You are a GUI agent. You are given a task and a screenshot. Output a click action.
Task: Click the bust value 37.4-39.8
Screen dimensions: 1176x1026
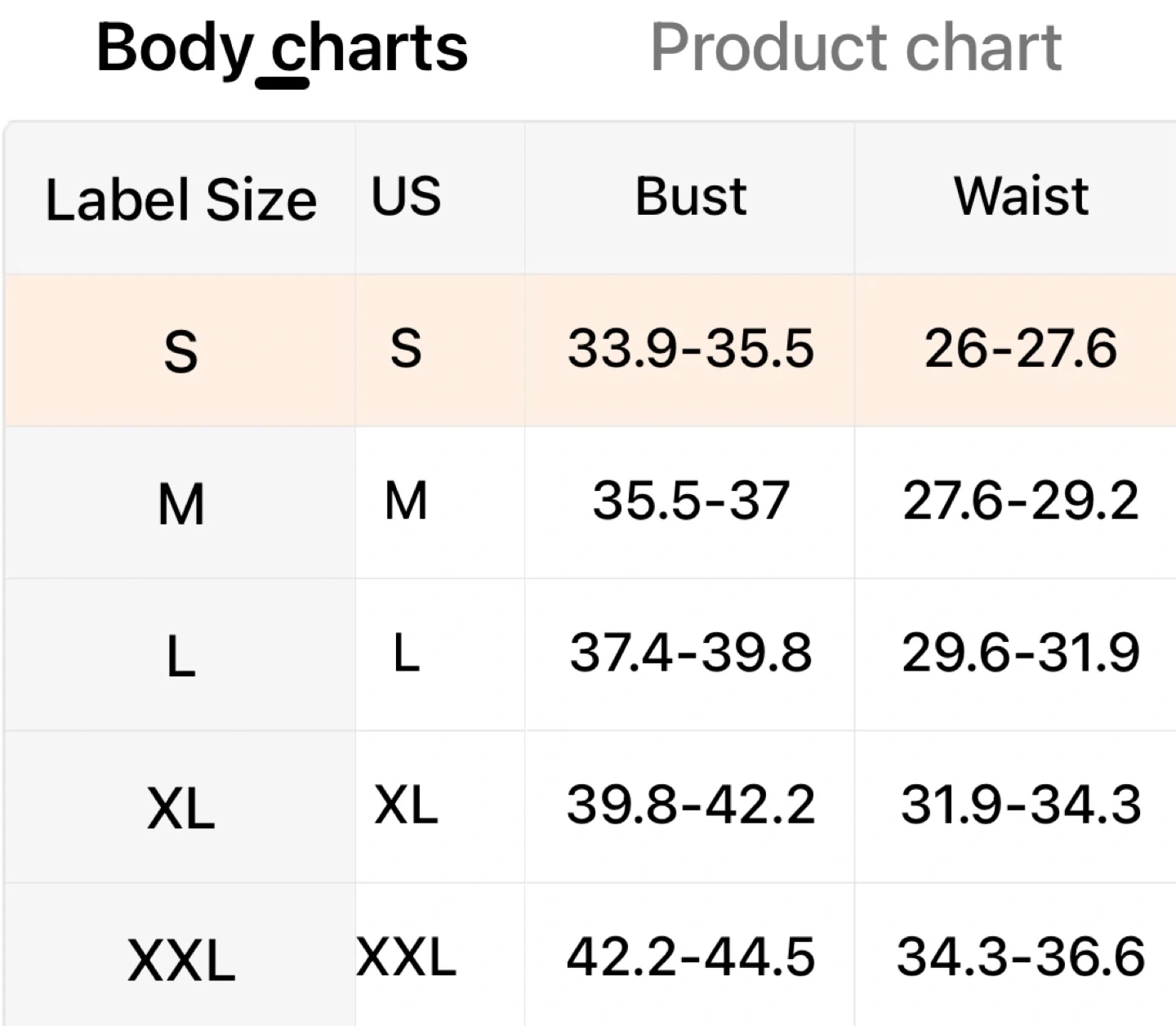pyautogui.click(x=690, y=653)
